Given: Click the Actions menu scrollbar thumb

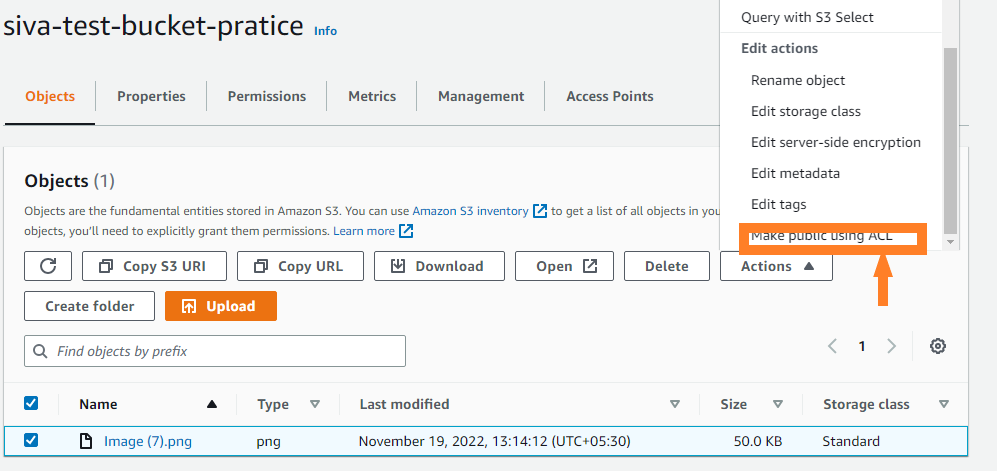Looking at the screenshot, I should 950,140.
